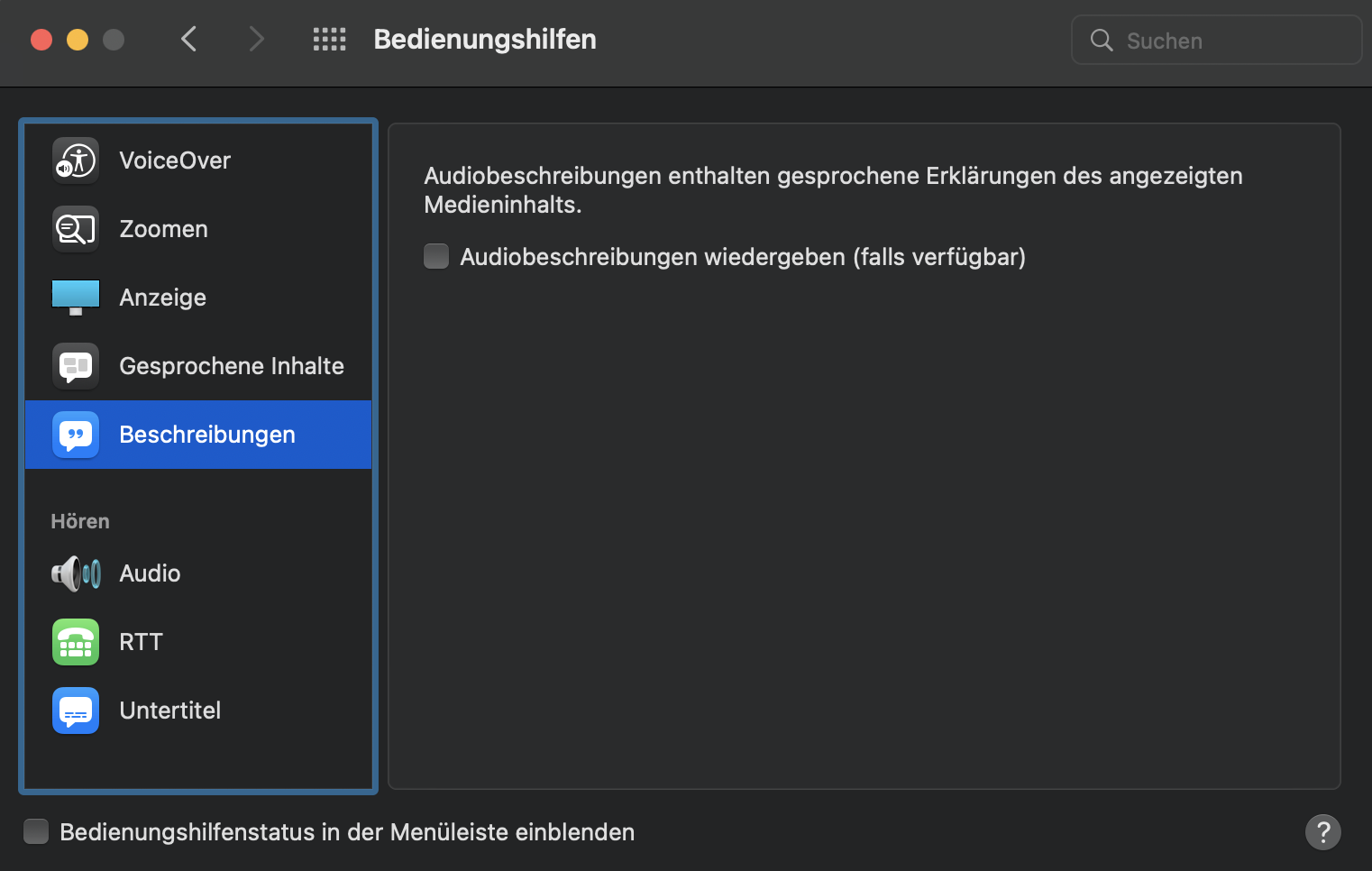Toggle Bedienungshilfenstatus in der Menüleiste checkbox
This screenshot has width=1372, height=871.
(36, 831)
